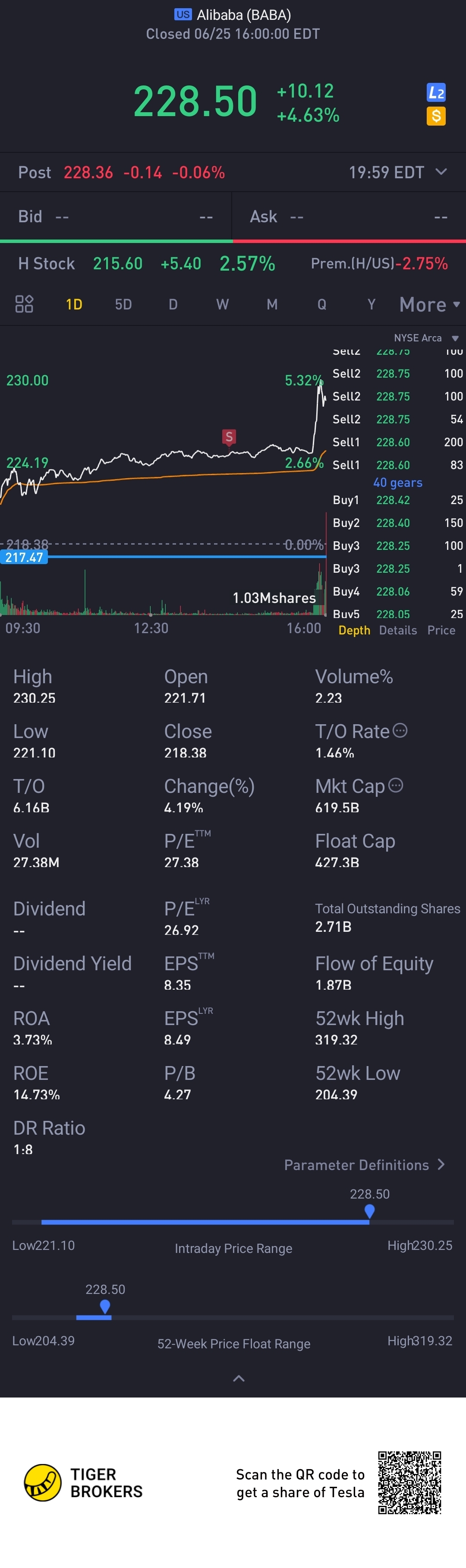Tap info icon next to Mkt Cap
Screen dimensions: 466x1568
pyautogui.click(x=395, y=785)
